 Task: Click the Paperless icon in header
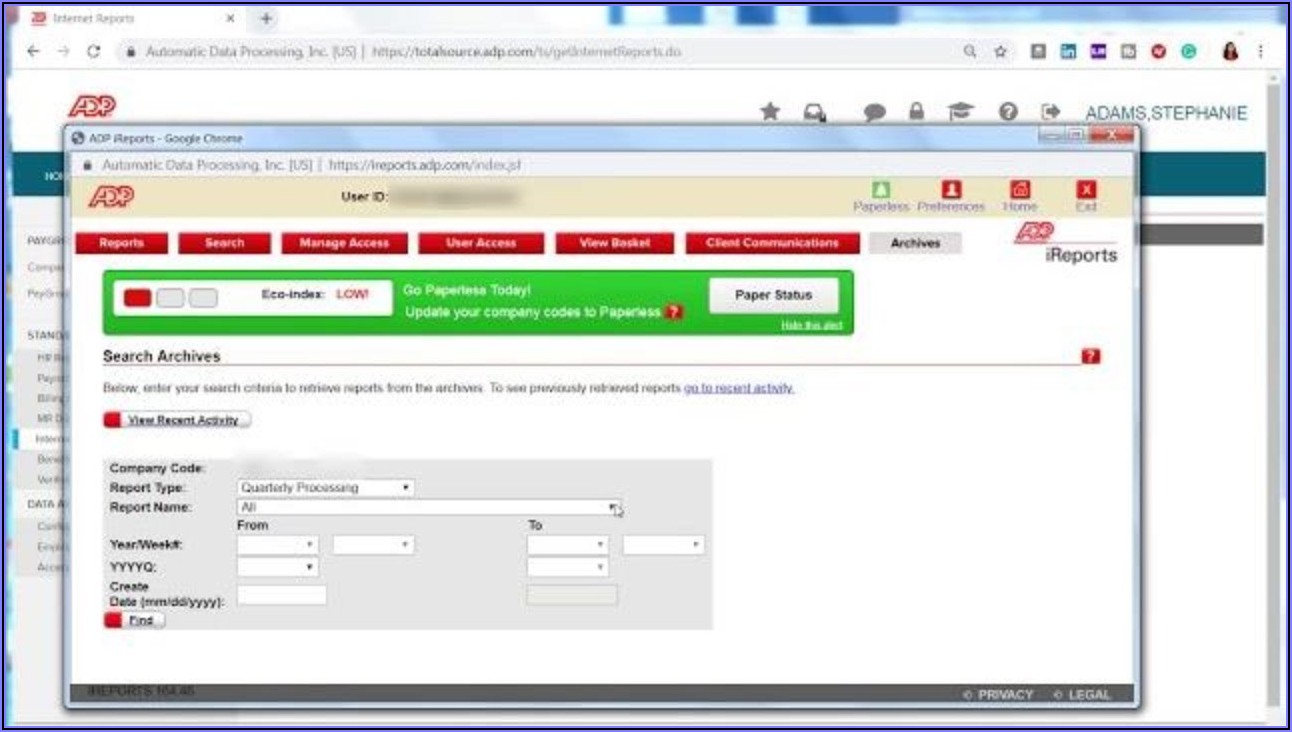(880, 191)
